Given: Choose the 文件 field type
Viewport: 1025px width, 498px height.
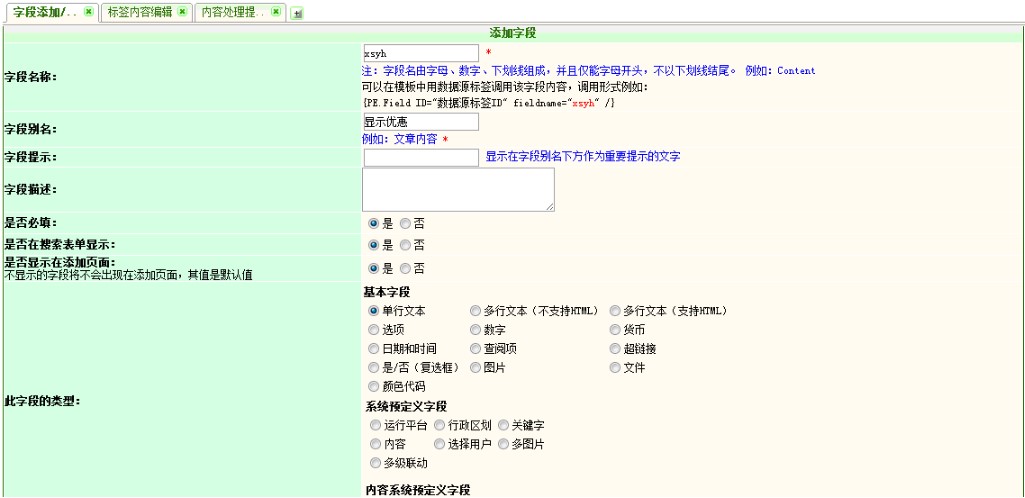Looking at the screenshot, I should click(614, 367).
